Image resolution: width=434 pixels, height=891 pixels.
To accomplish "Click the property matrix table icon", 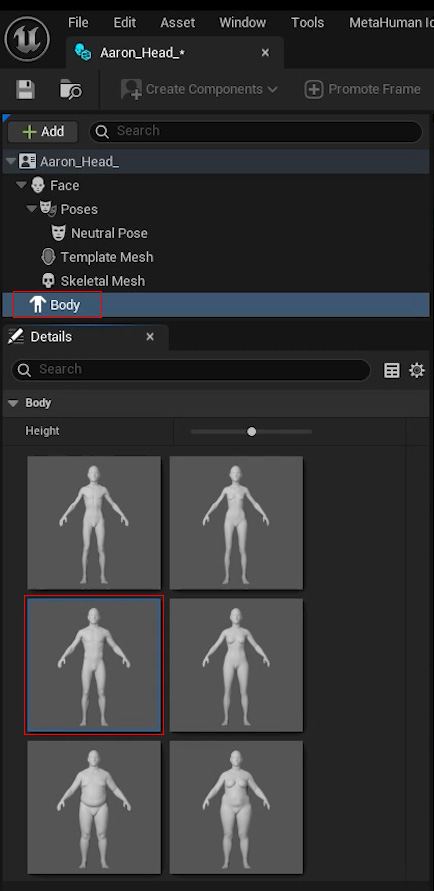I will tap(392, 370).
